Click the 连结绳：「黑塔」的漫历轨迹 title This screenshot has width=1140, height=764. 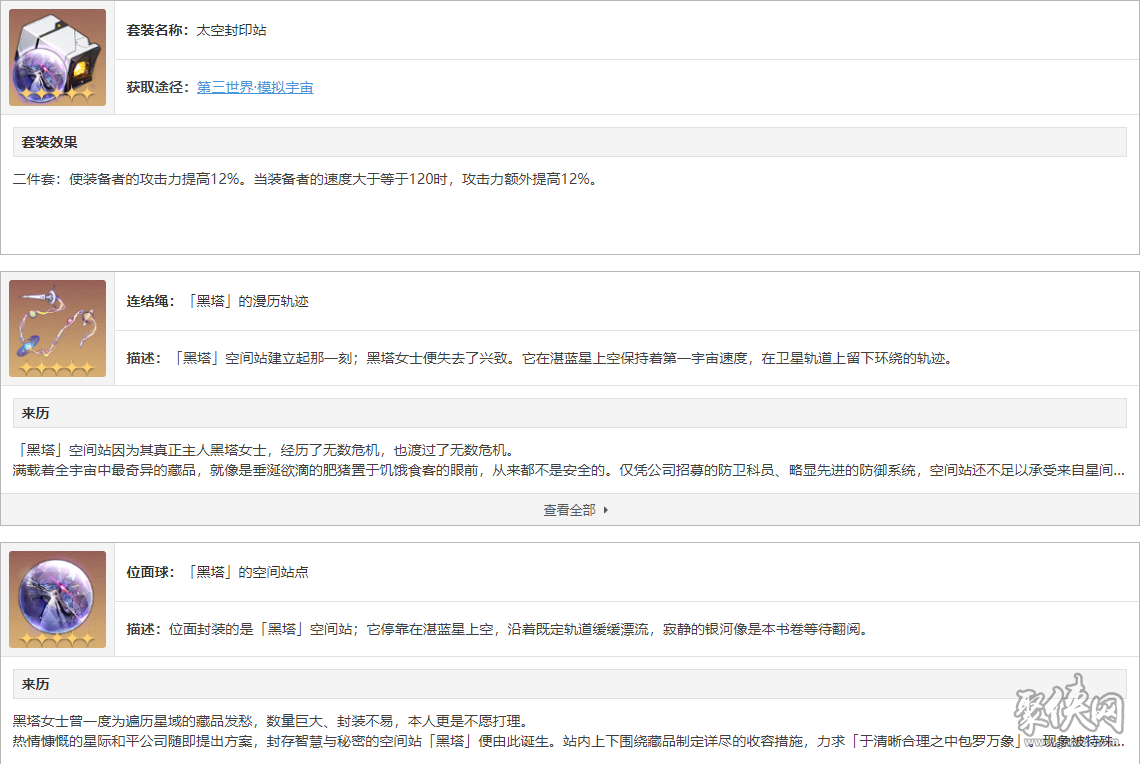217,301
